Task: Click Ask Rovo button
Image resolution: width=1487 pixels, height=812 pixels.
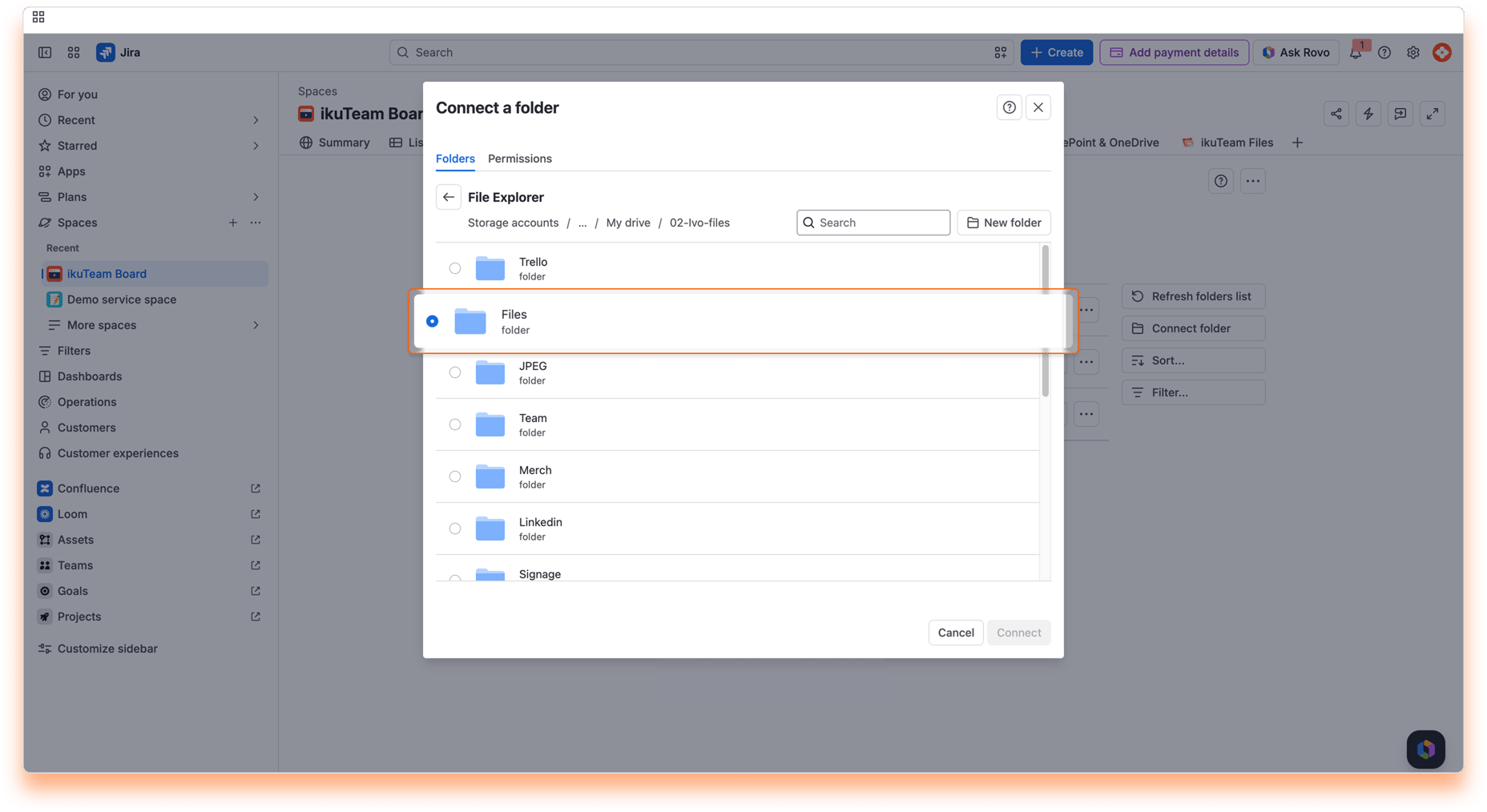Action: 1296,52
